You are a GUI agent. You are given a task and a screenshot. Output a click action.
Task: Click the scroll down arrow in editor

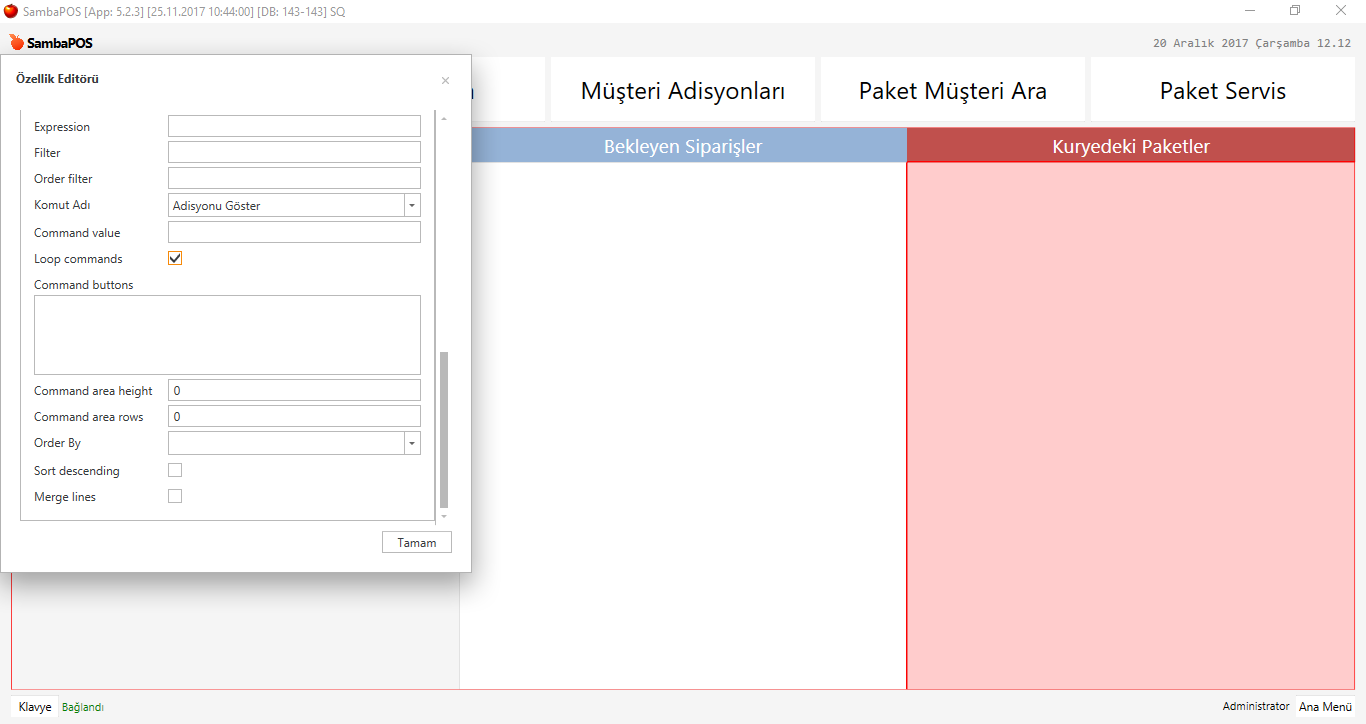pyautogui.click(x=444, y=516)
